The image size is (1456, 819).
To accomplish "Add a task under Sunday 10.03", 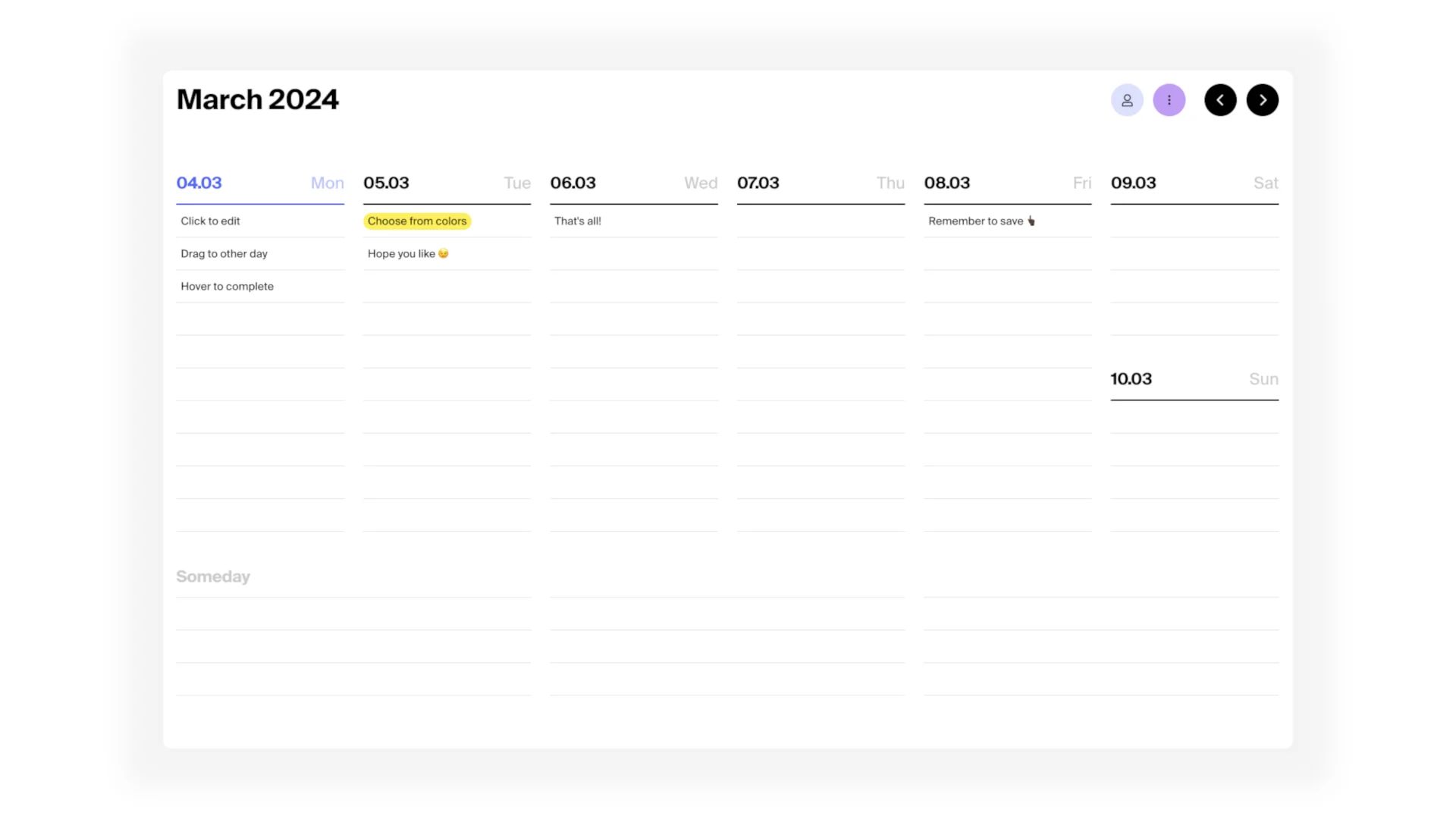I will click(1194, 418).
